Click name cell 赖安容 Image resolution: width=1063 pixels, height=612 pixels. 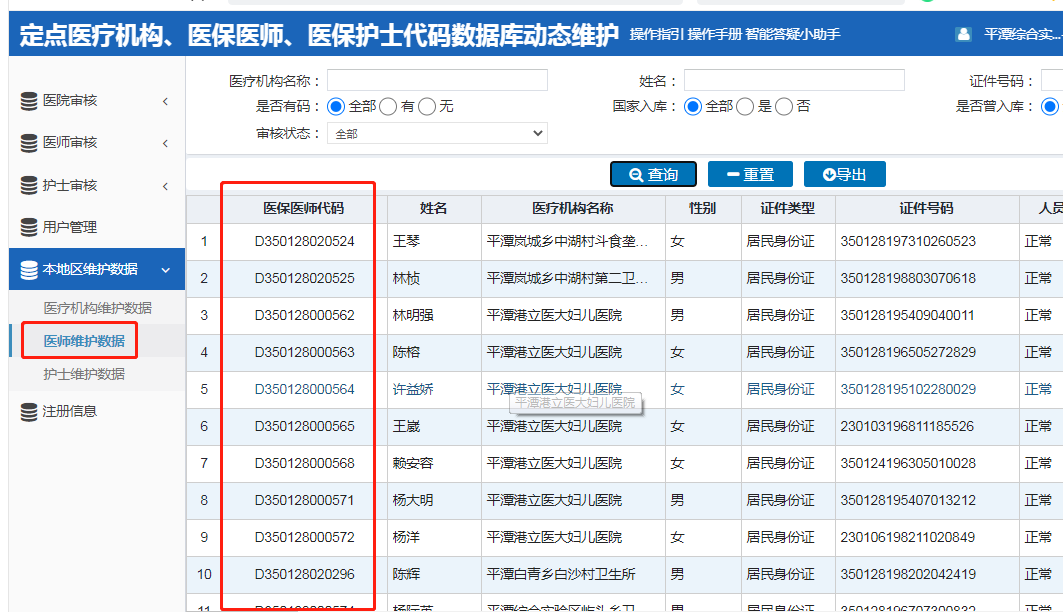(x=413, y=464)
